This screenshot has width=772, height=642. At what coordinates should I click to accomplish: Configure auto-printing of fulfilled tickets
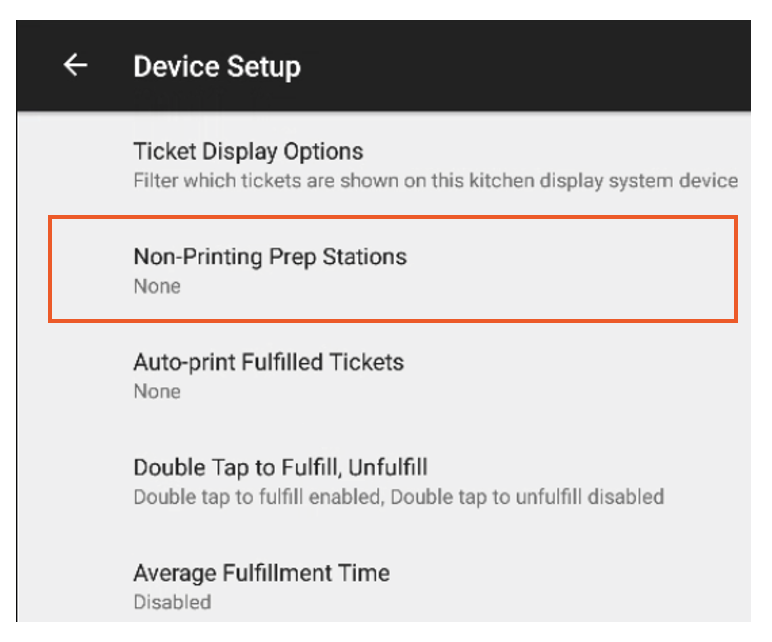[x=400, y=376]
